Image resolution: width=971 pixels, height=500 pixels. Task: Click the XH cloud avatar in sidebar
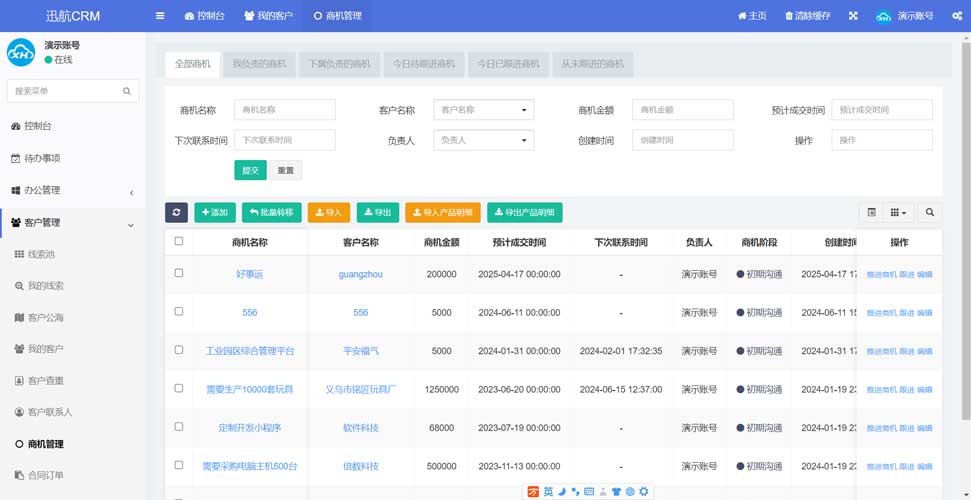click(x=21, y=52)
